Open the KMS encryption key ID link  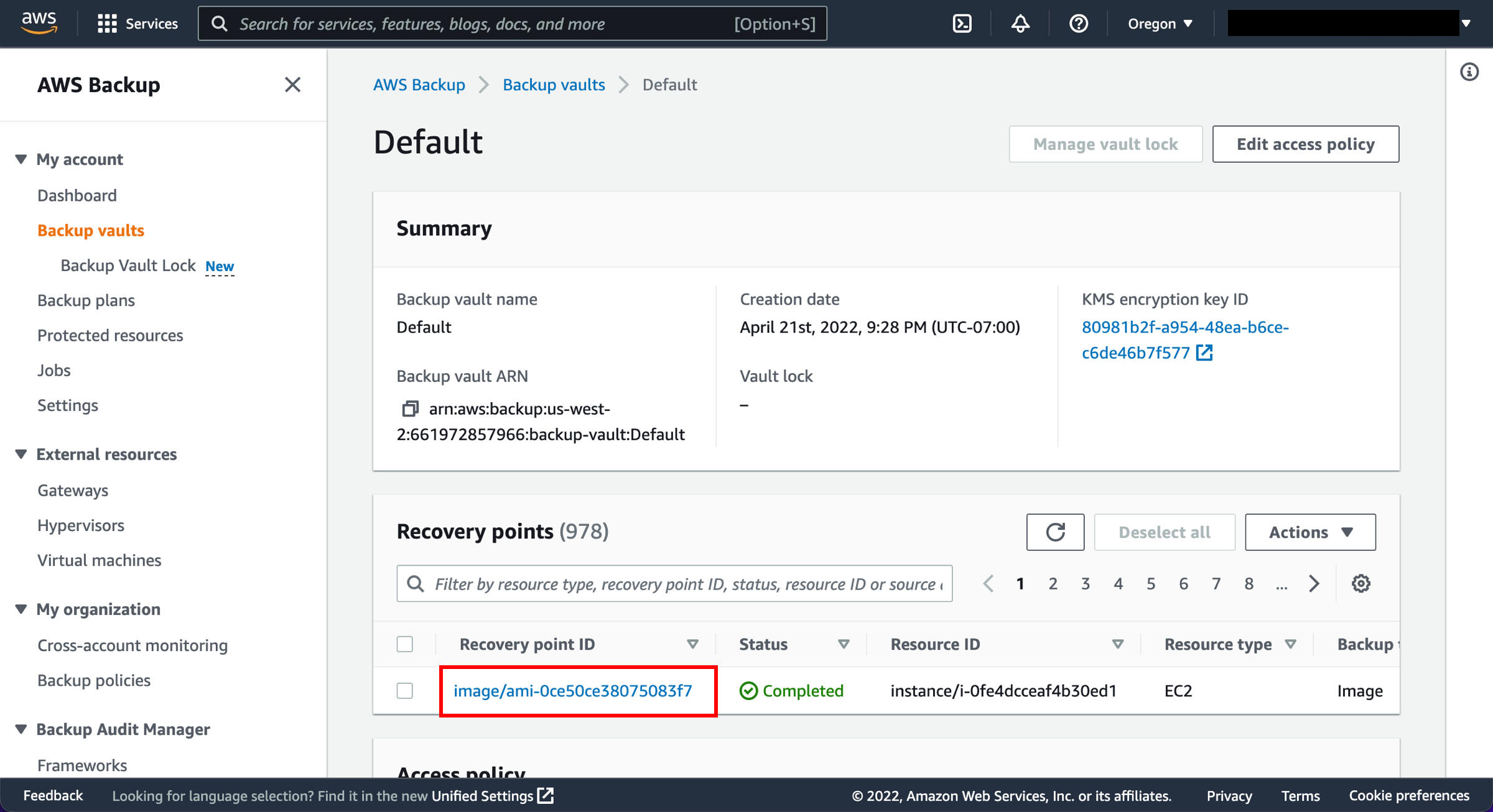1185,339
